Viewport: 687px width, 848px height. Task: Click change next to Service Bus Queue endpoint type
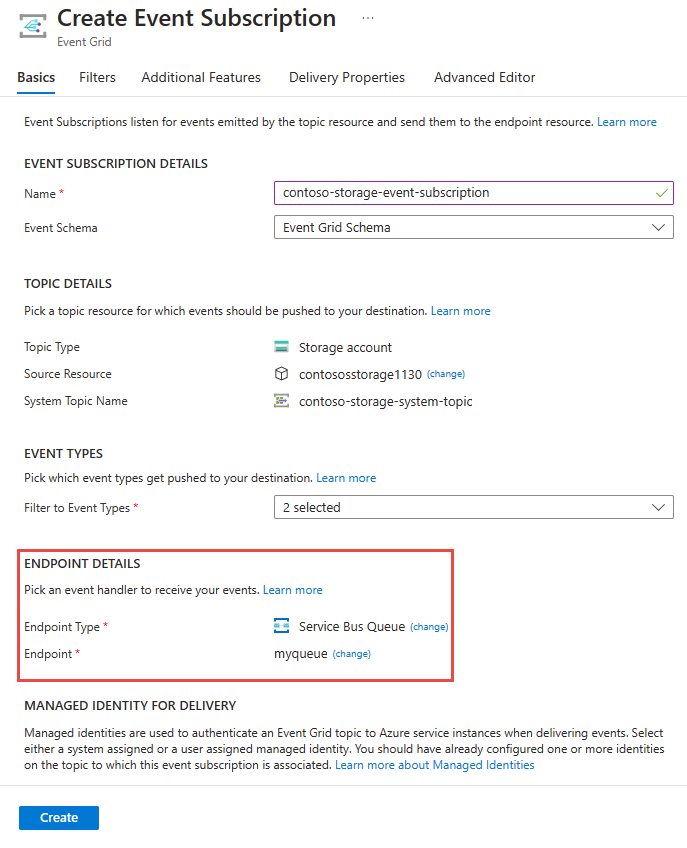point(428,626)
